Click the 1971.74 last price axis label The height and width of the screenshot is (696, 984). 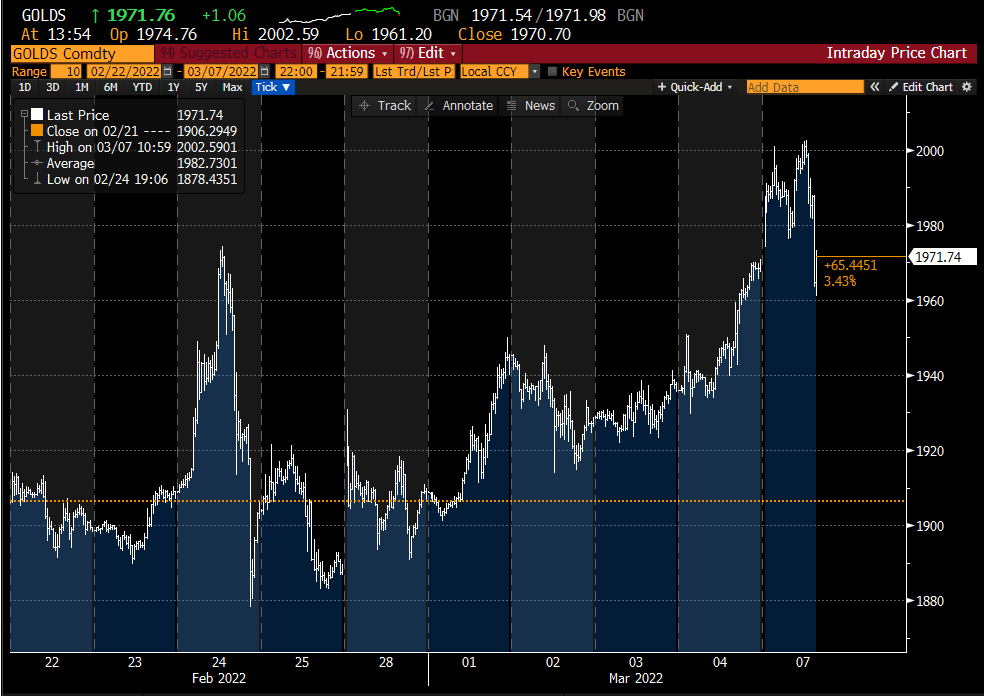(942, 257)
